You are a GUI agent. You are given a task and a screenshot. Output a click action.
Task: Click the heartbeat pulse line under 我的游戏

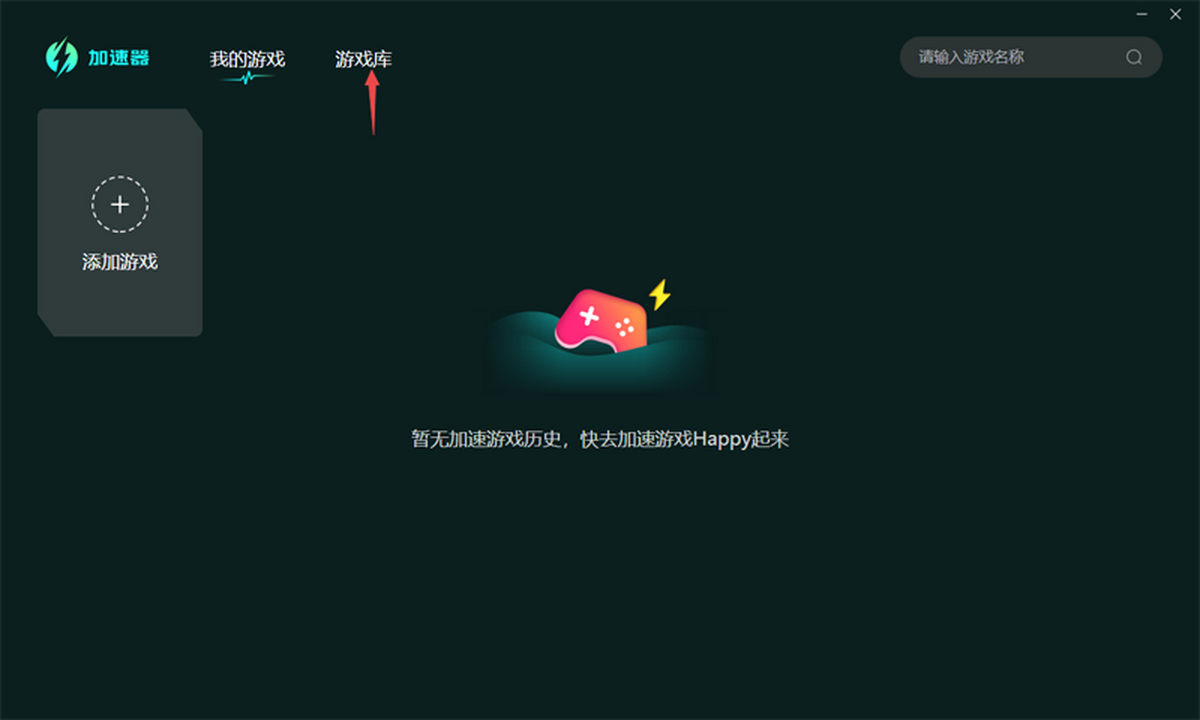[246, 77]
